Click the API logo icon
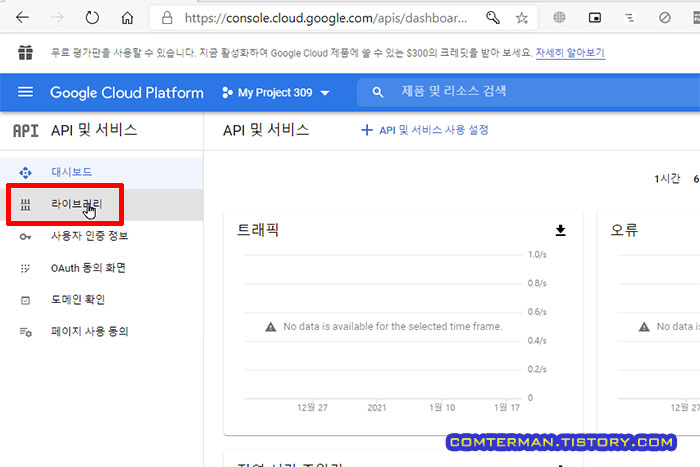The height and width of the screenshot is (467, 700). coord(25,131)
